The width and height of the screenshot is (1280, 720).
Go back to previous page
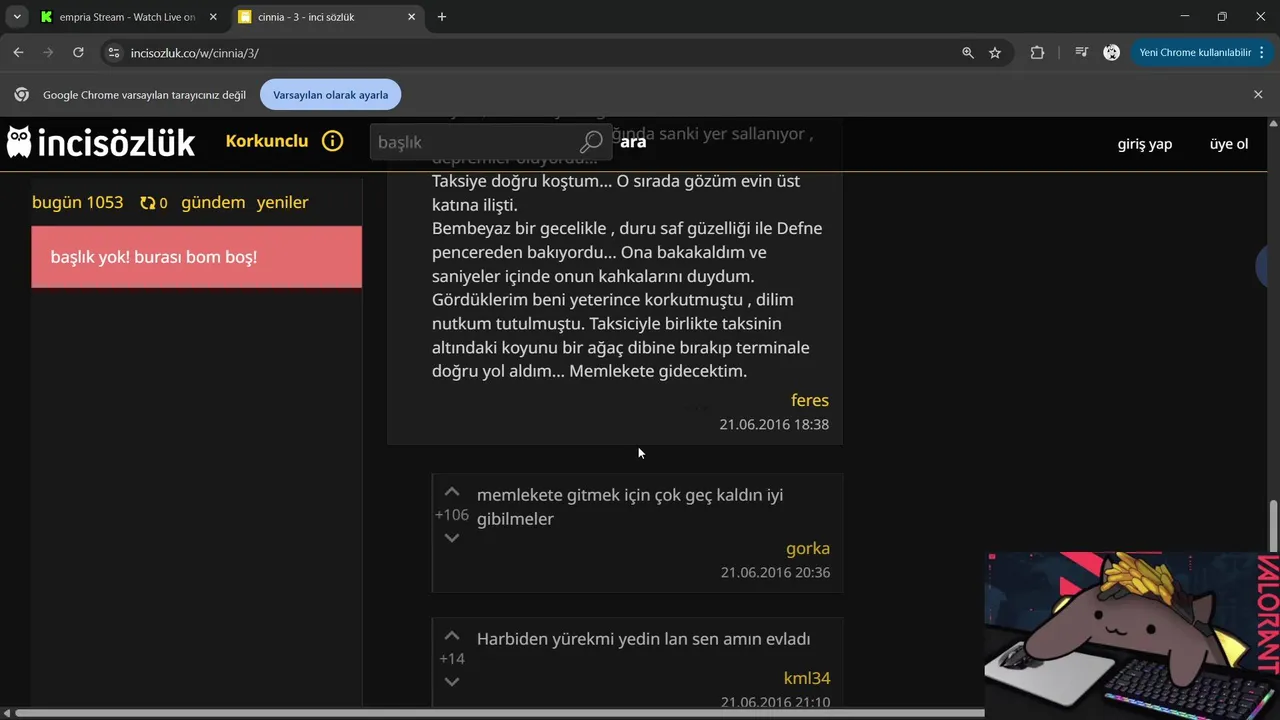[18, 53]
